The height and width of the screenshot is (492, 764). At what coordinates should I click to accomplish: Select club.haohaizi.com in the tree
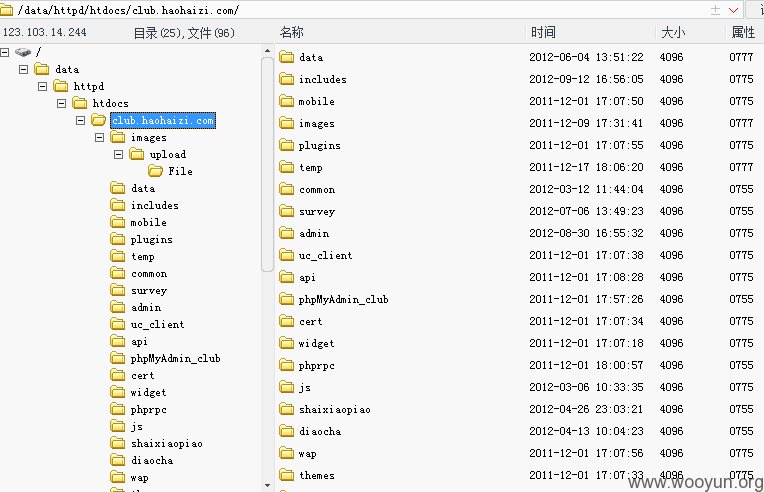click(163, 120)
